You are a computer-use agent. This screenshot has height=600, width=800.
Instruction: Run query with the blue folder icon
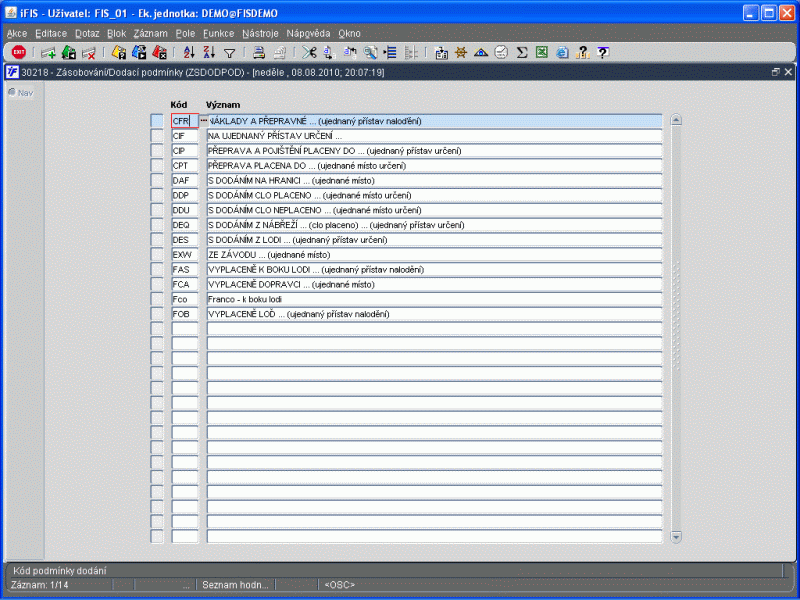(x=139, y=52)
